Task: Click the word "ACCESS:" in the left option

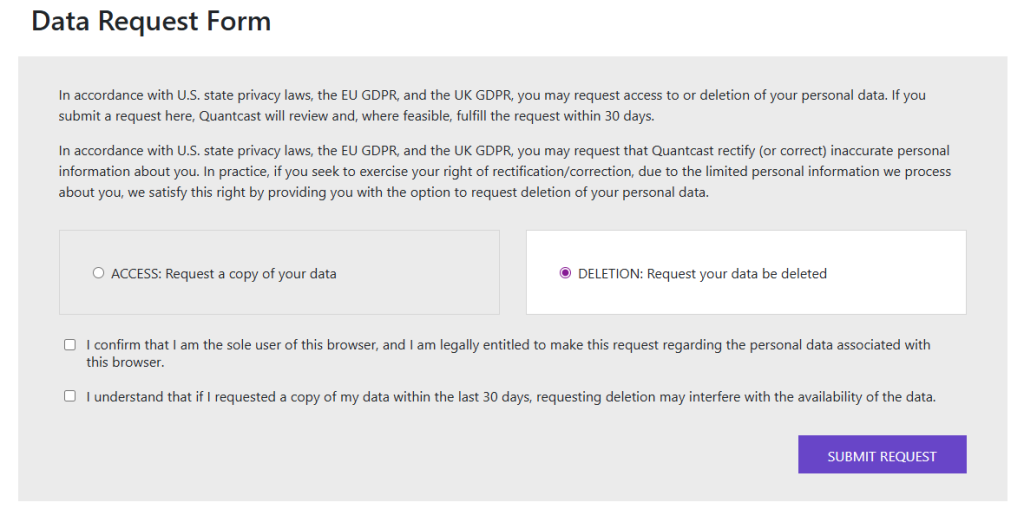Action: tap(136, 274)
